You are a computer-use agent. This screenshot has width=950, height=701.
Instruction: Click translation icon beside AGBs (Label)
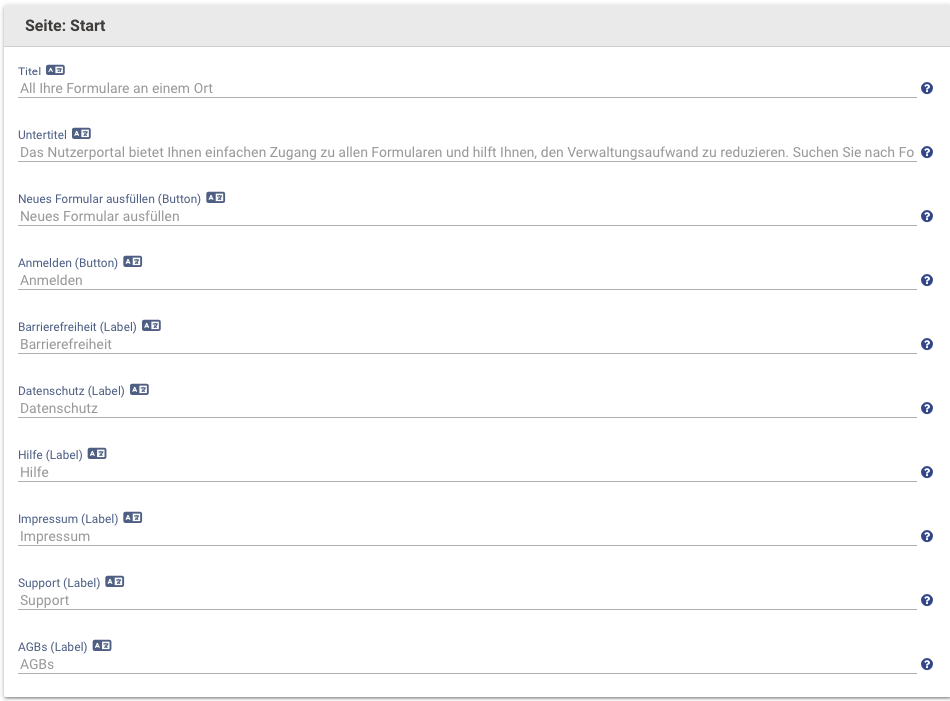tap(102, 646)
